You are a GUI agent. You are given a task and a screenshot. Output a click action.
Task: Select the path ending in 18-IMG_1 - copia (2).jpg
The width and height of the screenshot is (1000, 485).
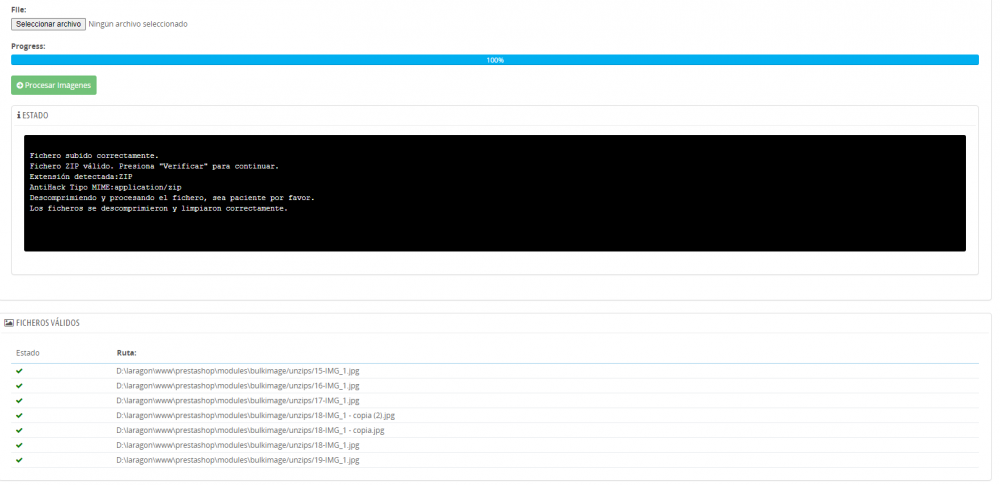(256, 415)
